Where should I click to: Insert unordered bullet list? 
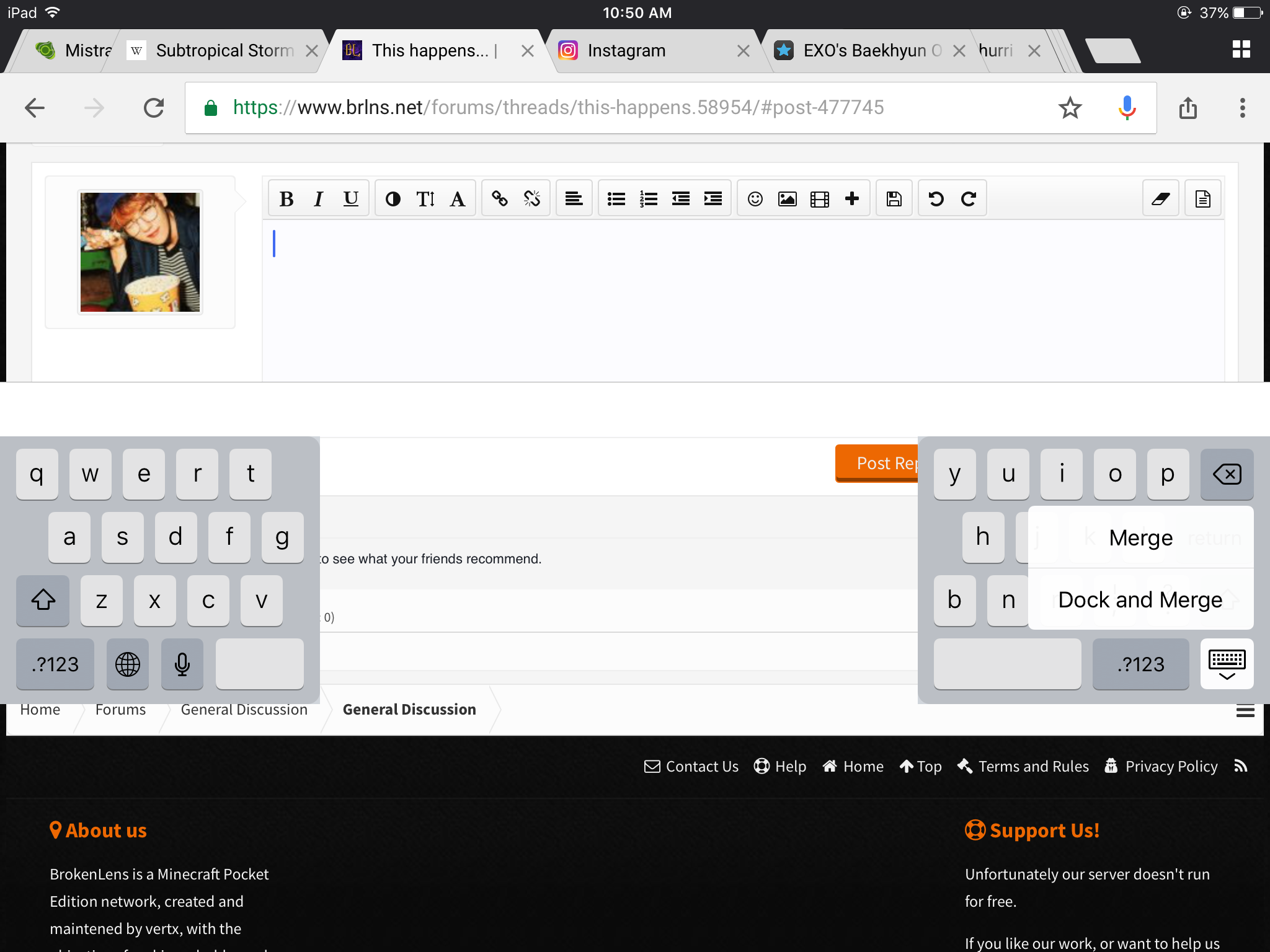tap(616, 199)
